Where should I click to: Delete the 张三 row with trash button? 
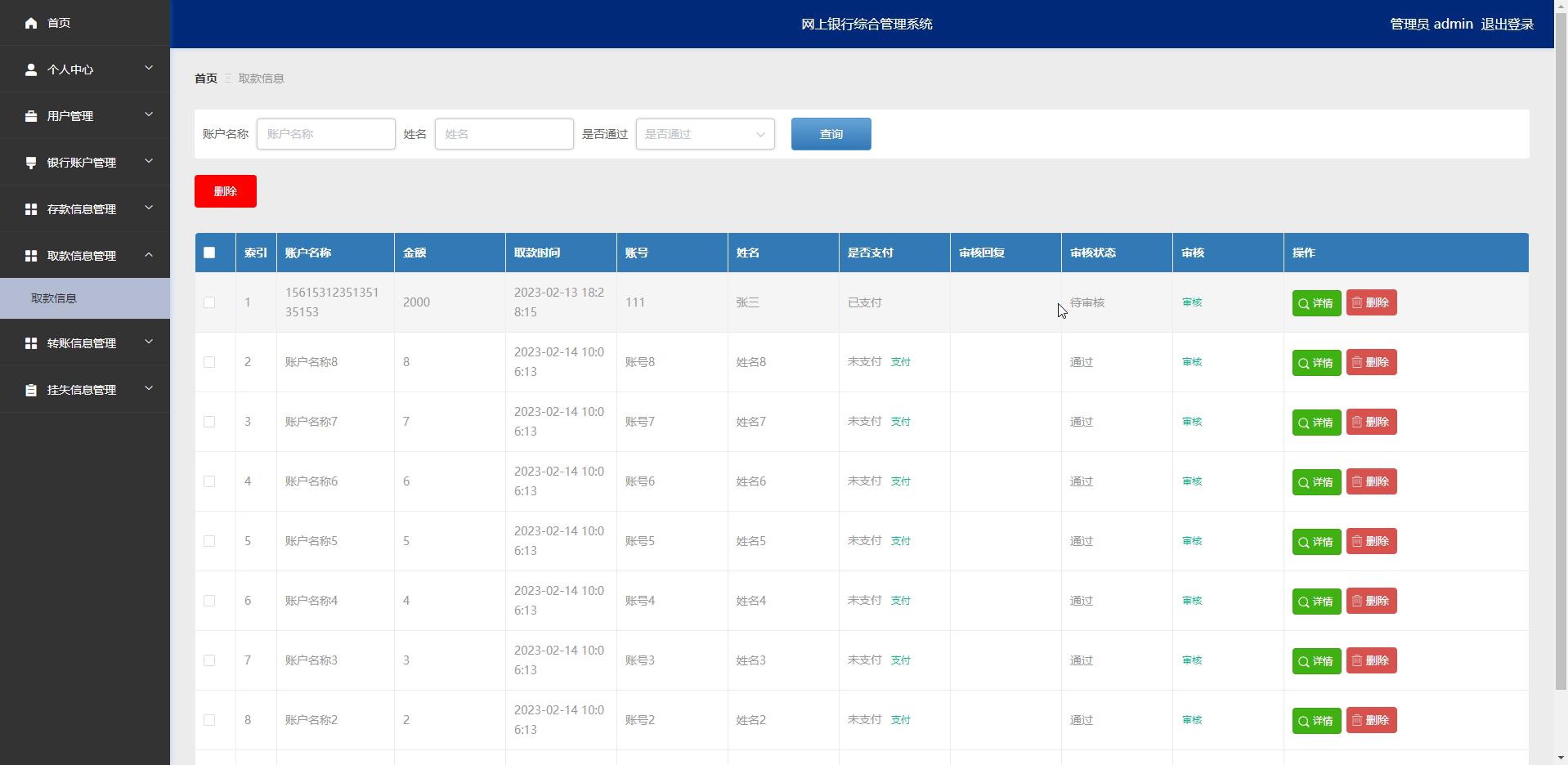(x=1371, y=302)
